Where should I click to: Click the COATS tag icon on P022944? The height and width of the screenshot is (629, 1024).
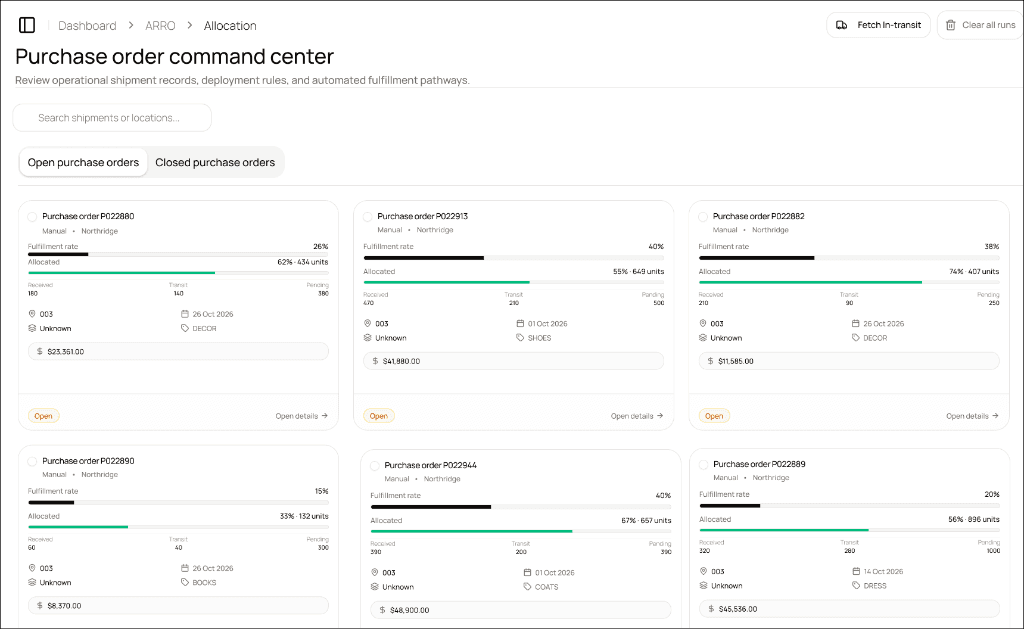click(528, 587)
